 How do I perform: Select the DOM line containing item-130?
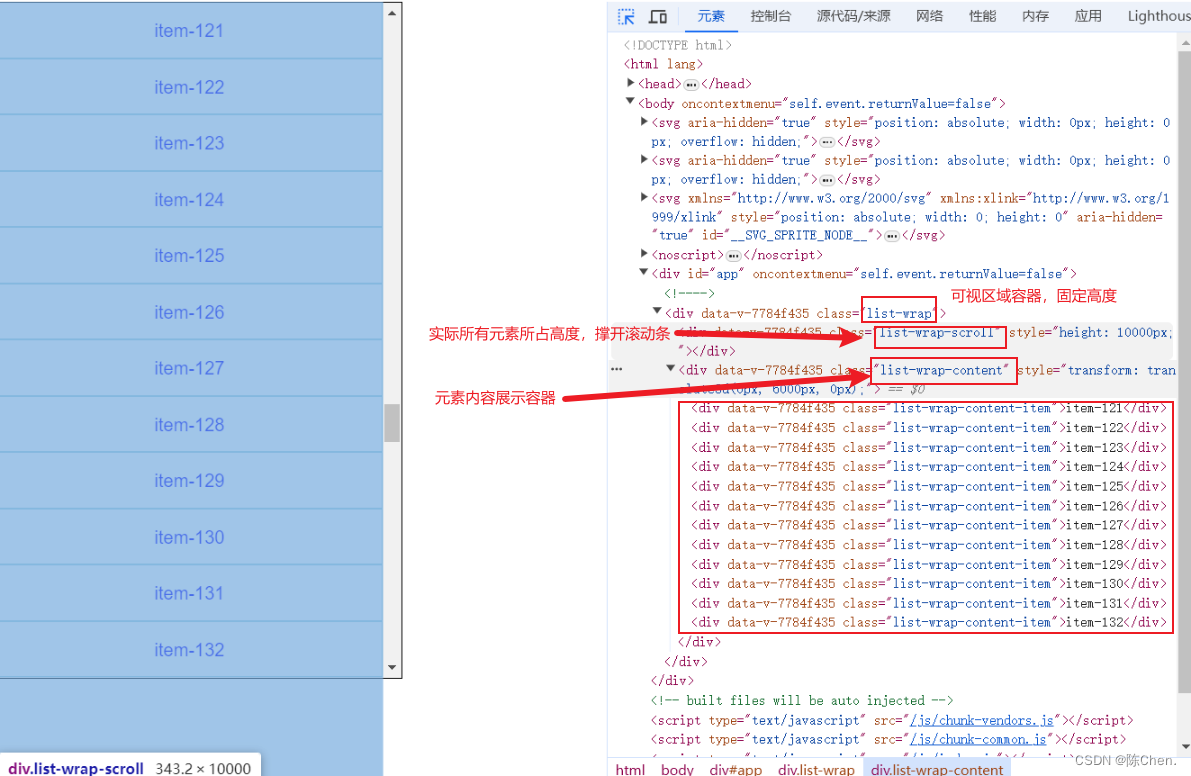(929, 584)
